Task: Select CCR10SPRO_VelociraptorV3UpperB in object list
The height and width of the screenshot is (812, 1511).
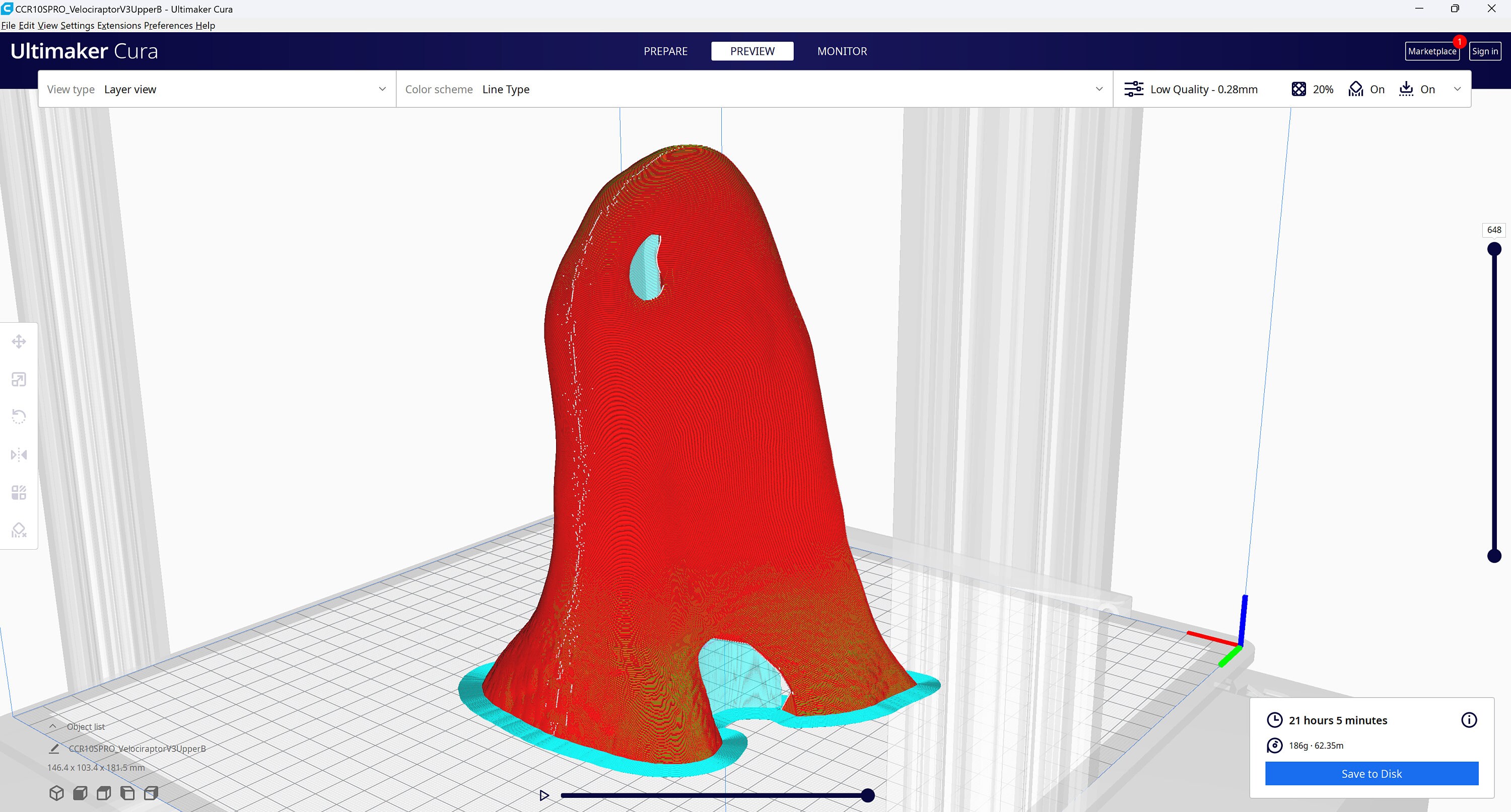Action: point(138,748)
